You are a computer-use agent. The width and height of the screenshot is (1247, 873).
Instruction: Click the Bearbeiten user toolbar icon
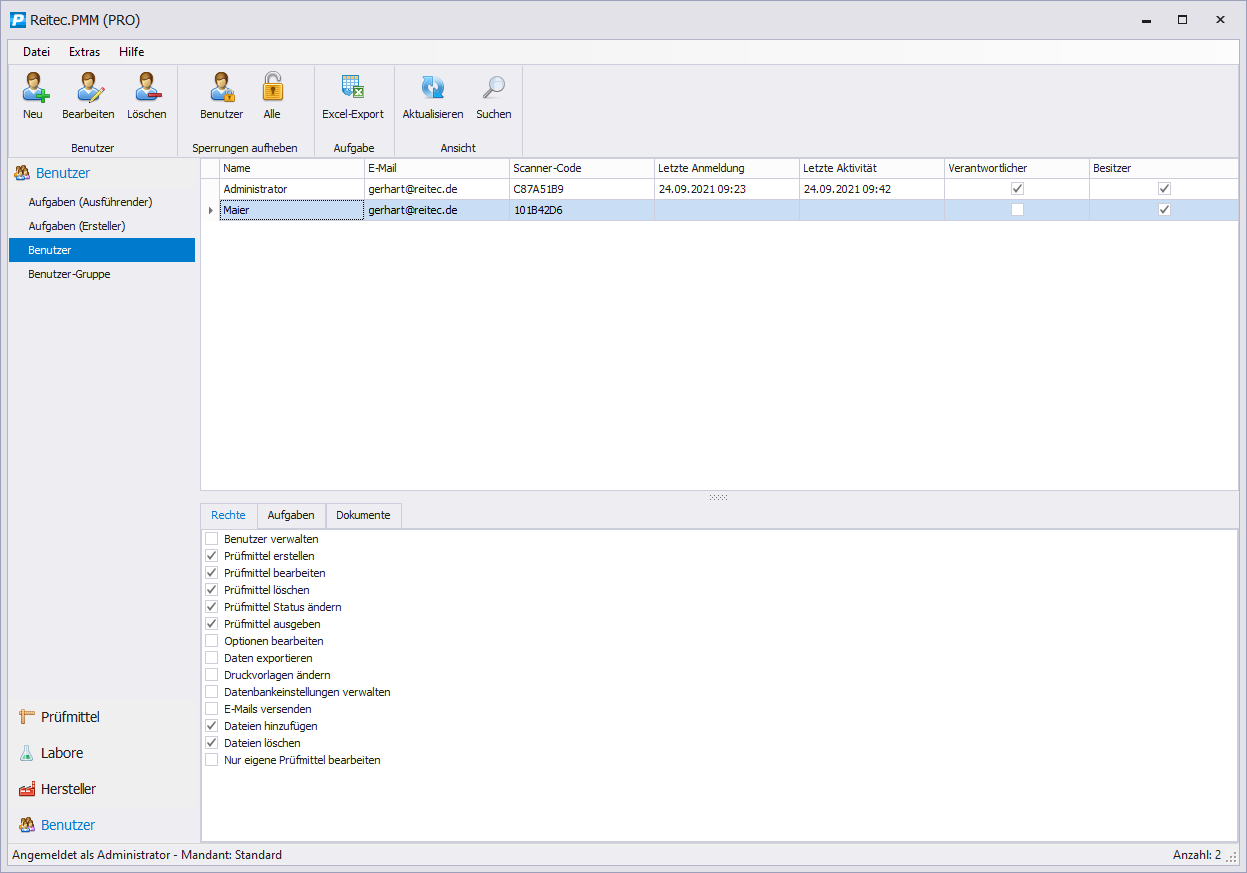pyautogui.click(x=88, y=89)
